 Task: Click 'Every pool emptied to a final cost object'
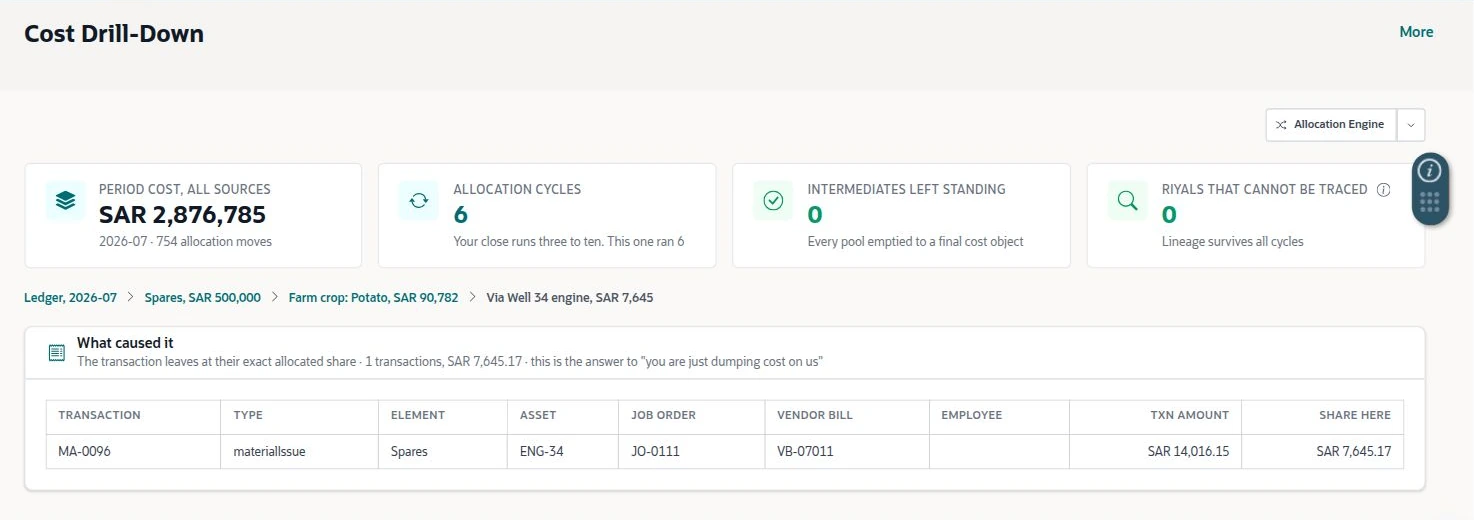(x=916, y=241)
